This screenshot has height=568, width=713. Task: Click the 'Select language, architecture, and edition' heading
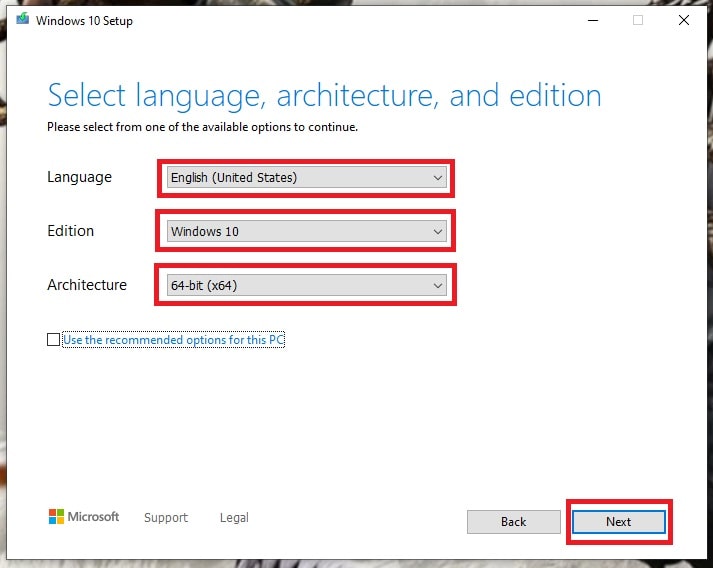pos(324,96)
